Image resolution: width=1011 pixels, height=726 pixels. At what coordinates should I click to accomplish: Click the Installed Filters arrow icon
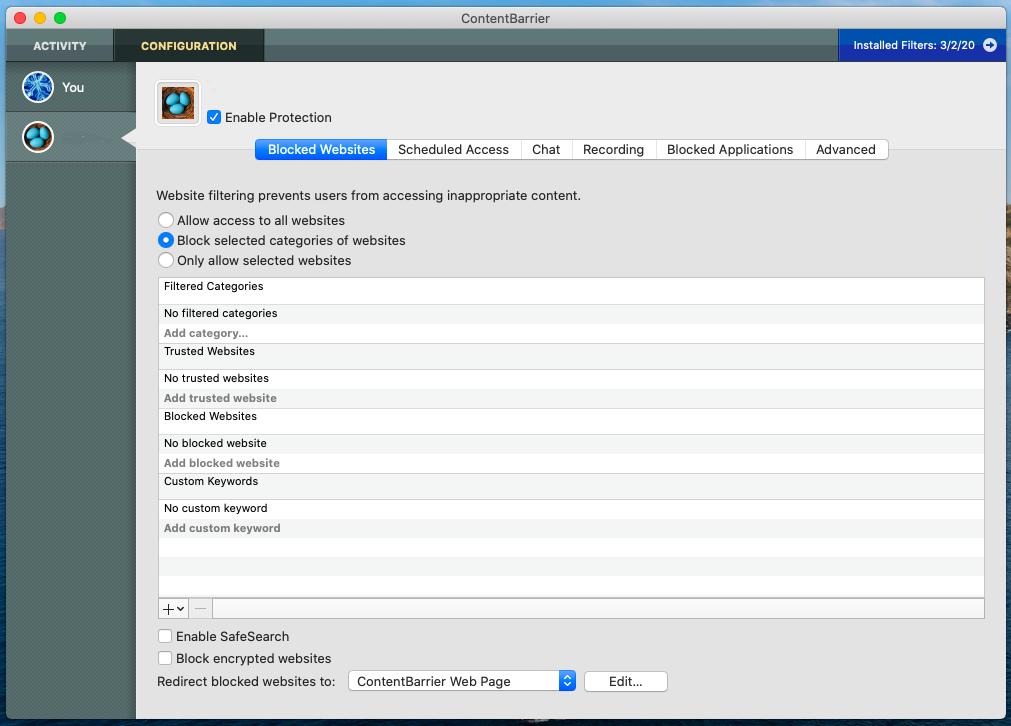coord(990,45)
